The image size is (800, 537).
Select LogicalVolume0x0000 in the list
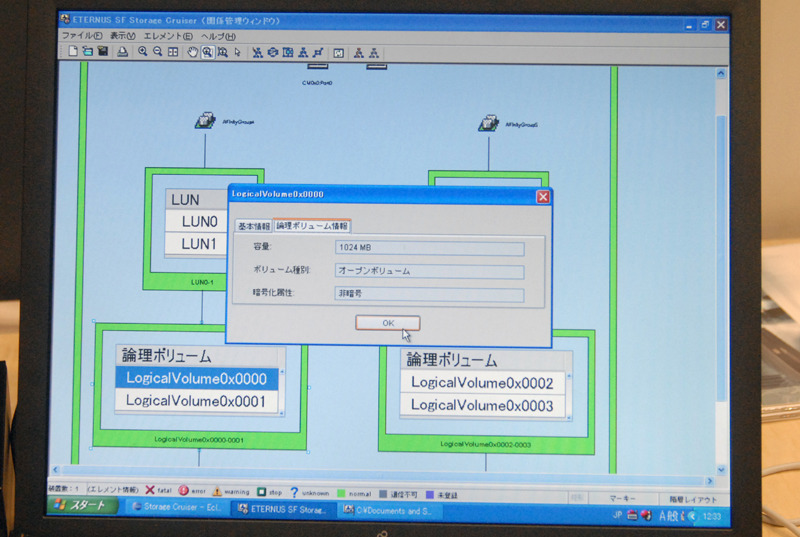pos(197,378)
